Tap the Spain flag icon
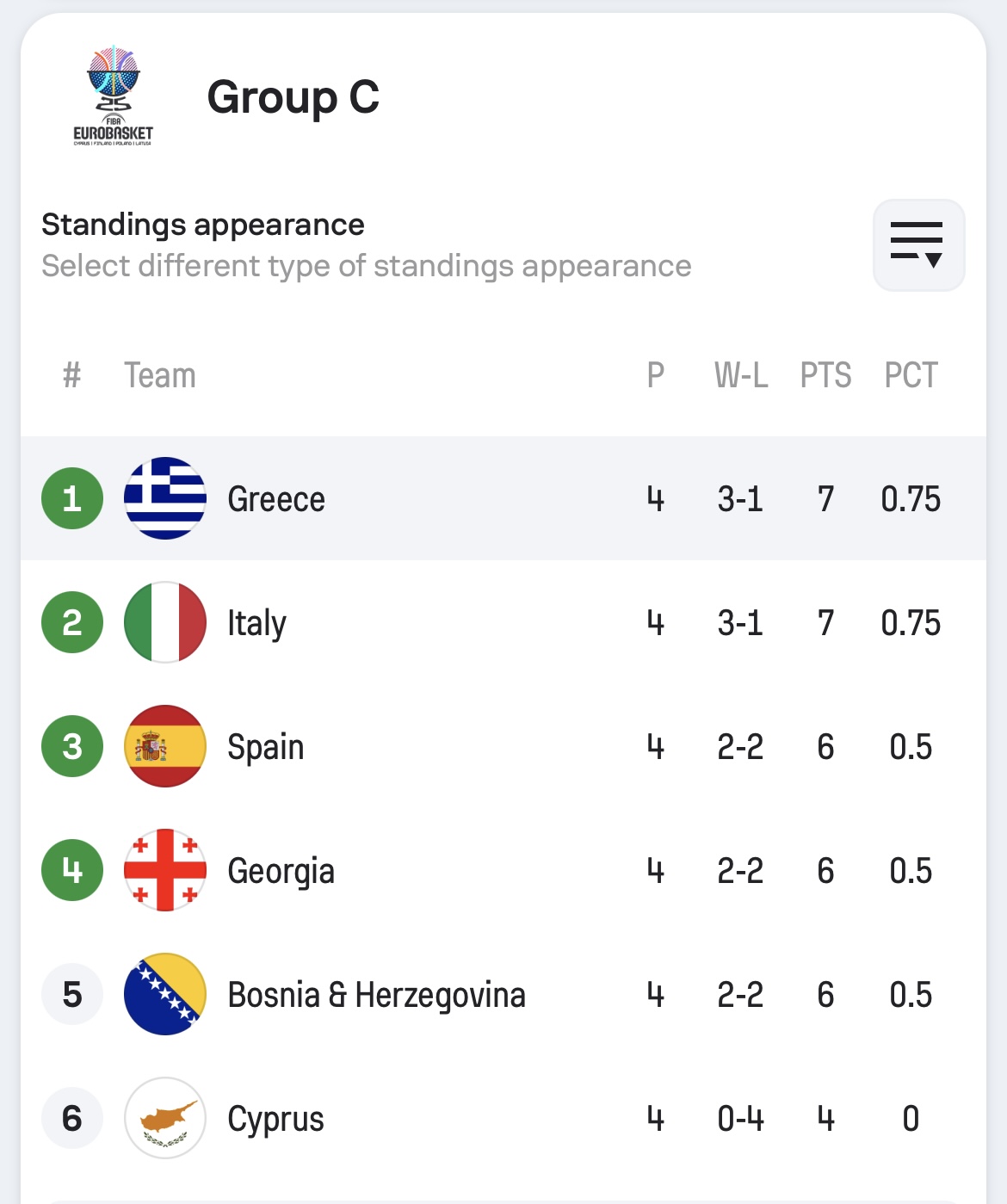Viewport: 1007px width, 1204px height. 165,746
